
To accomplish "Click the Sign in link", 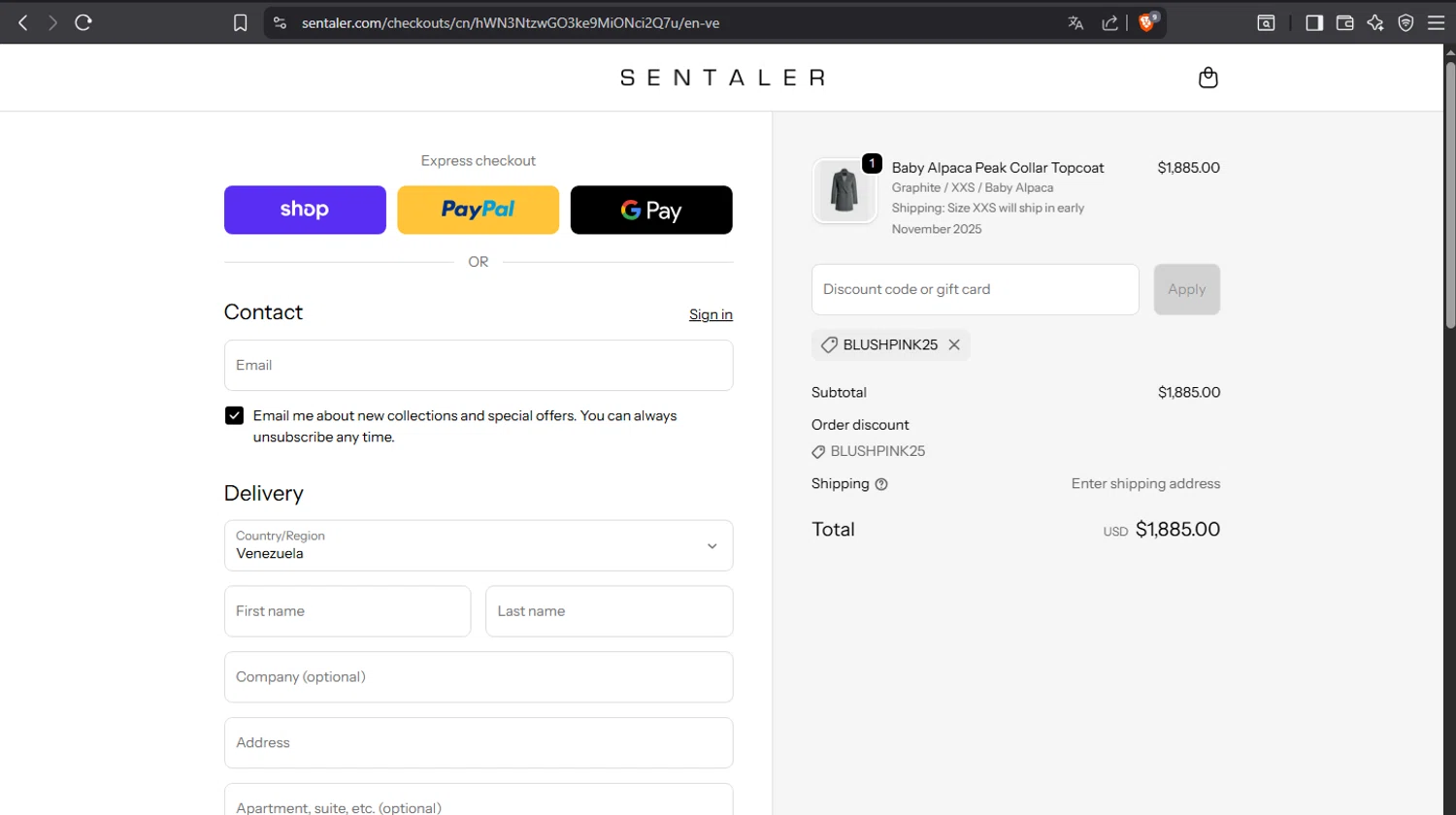I will (711, 314).
